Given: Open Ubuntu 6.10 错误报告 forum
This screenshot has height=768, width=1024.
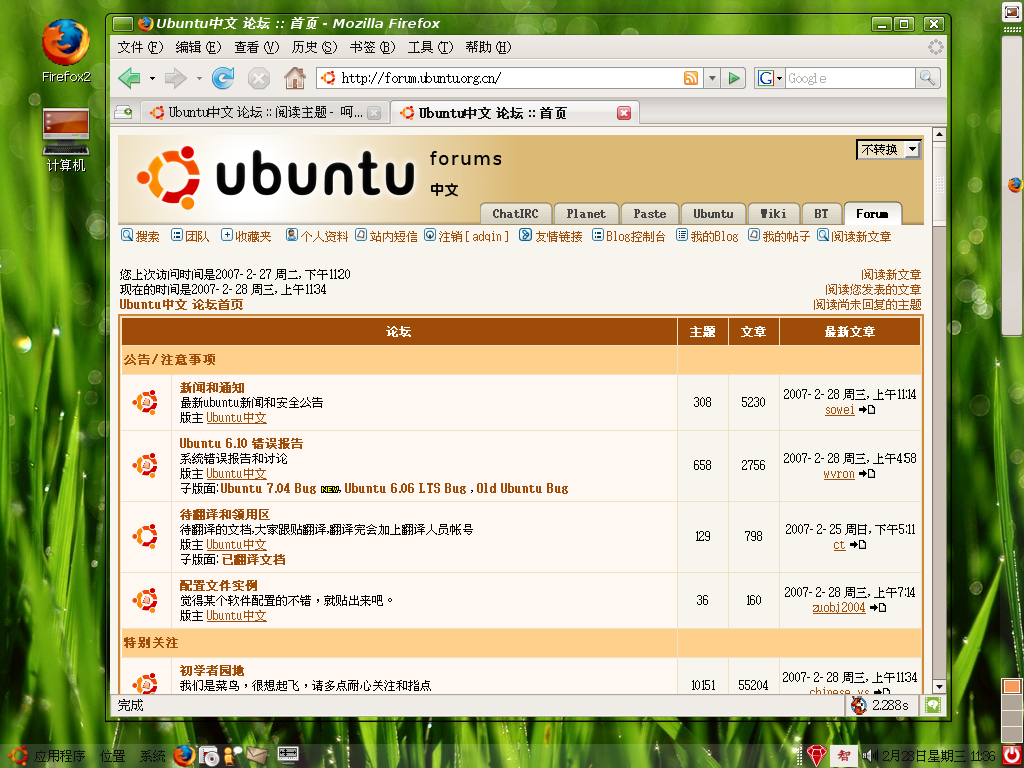Looking at the screenshot, I should click(x=241, y=443).
